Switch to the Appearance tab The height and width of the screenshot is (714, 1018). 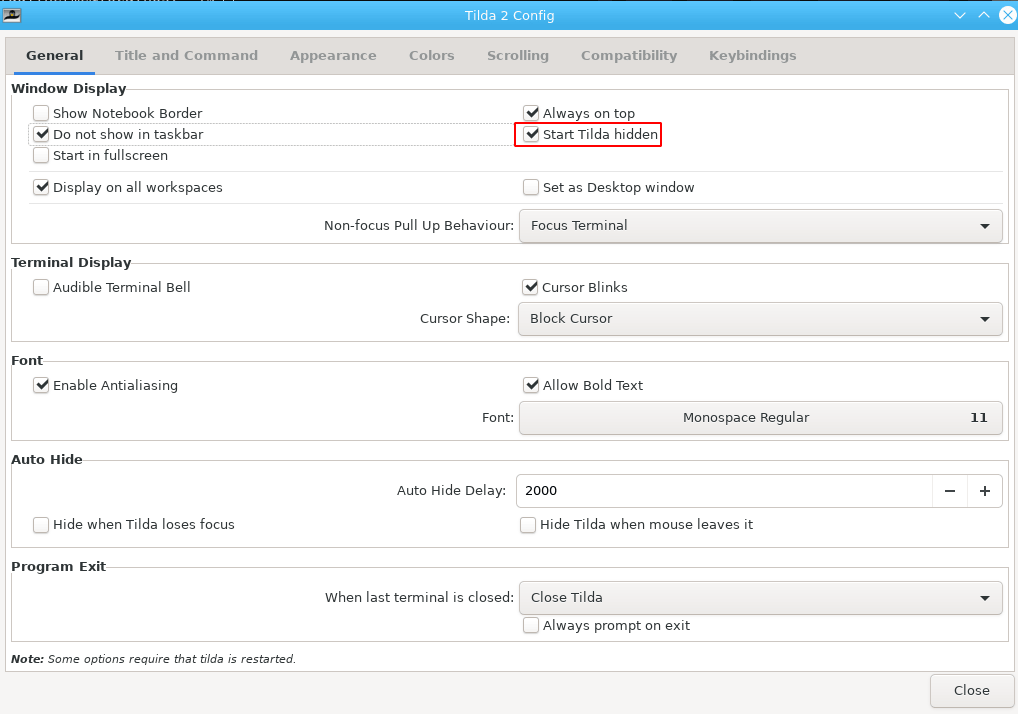[x=333, y=56]
